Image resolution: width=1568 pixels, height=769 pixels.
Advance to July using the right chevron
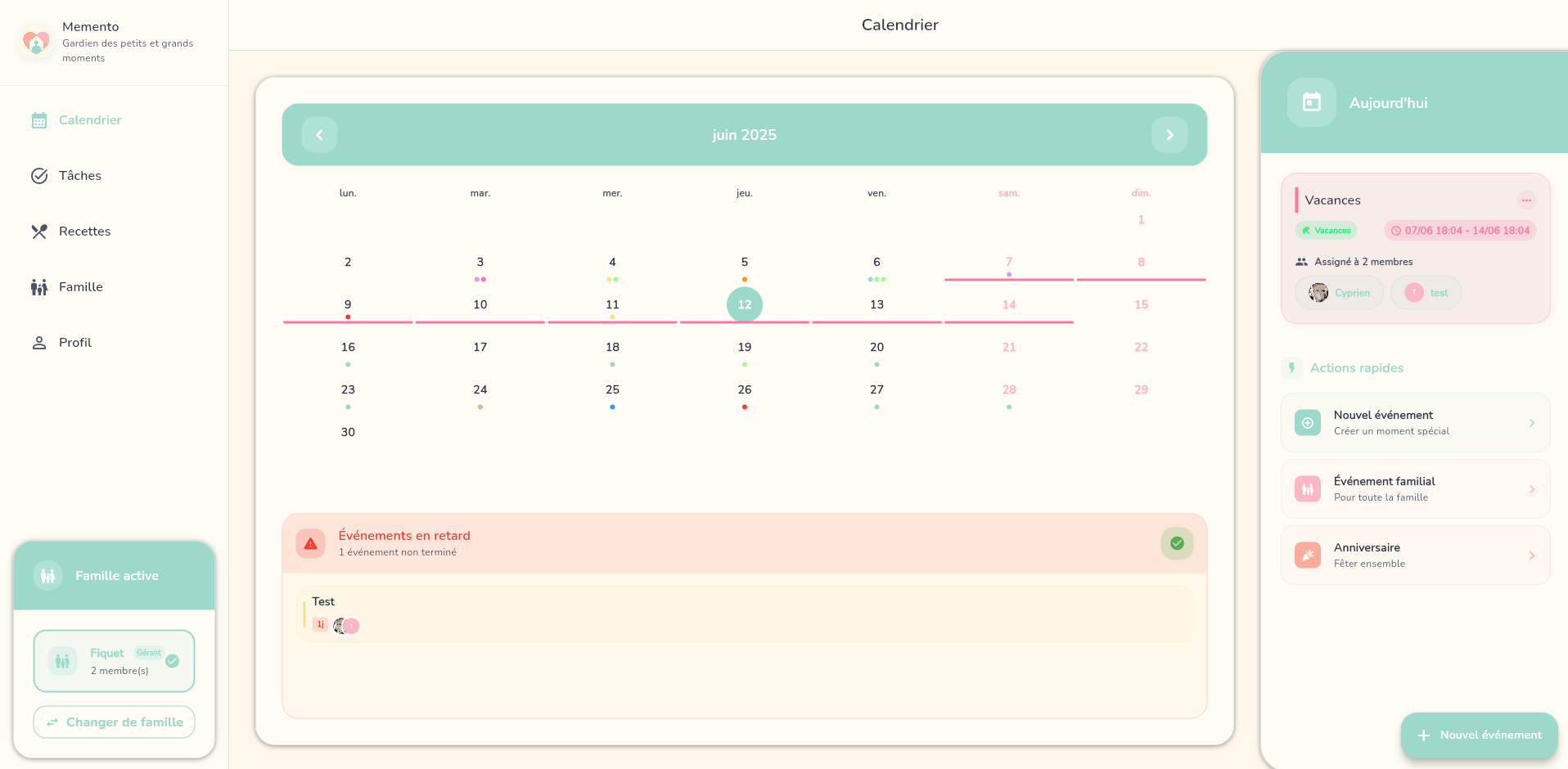(1169, 134)
